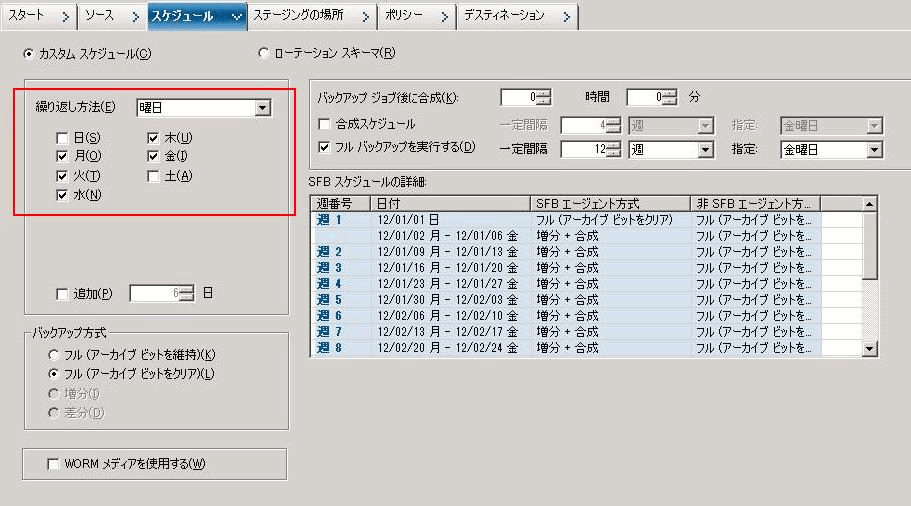
Task: Select the スケジュール tab
Action: (x=197, y=16)
